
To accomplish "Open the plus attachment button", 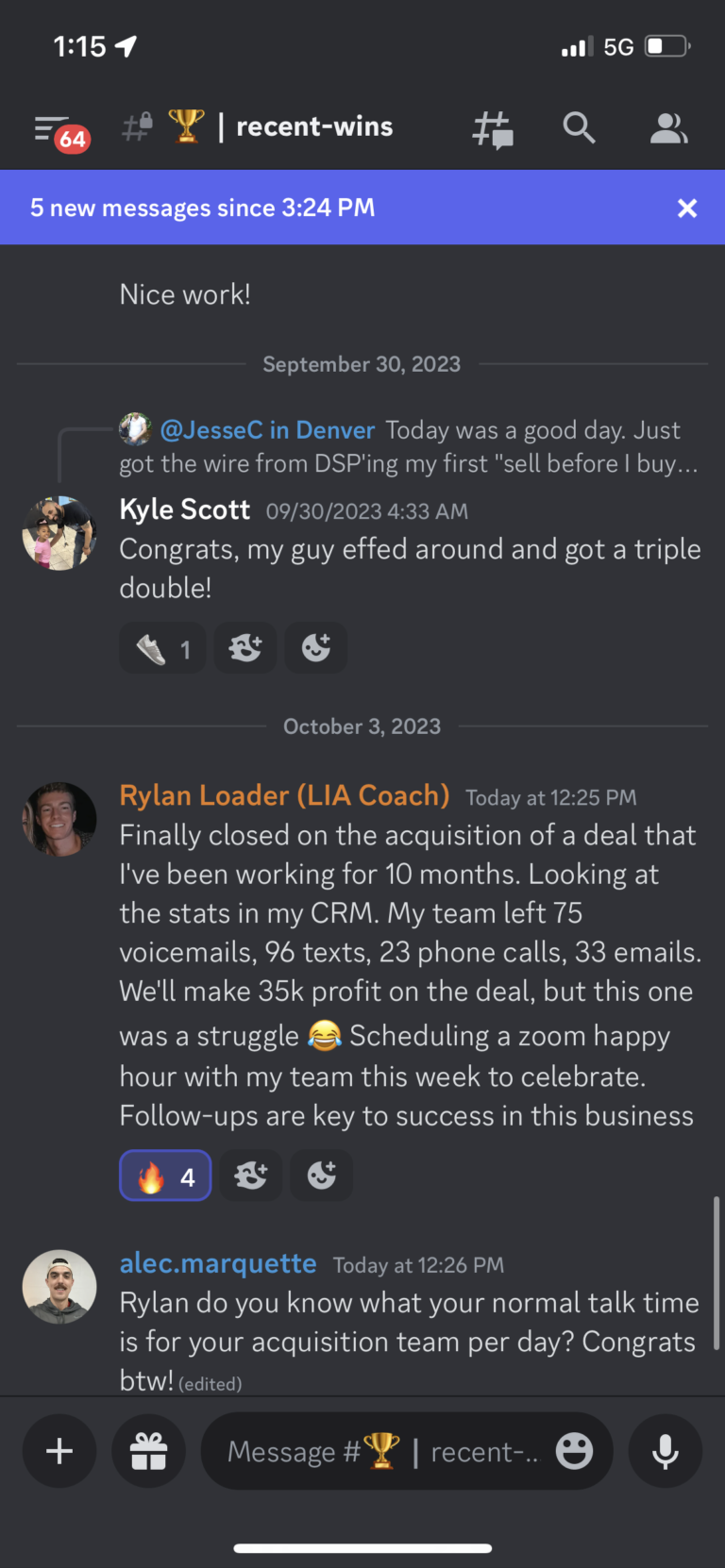I will click(x=59, y=1451).
